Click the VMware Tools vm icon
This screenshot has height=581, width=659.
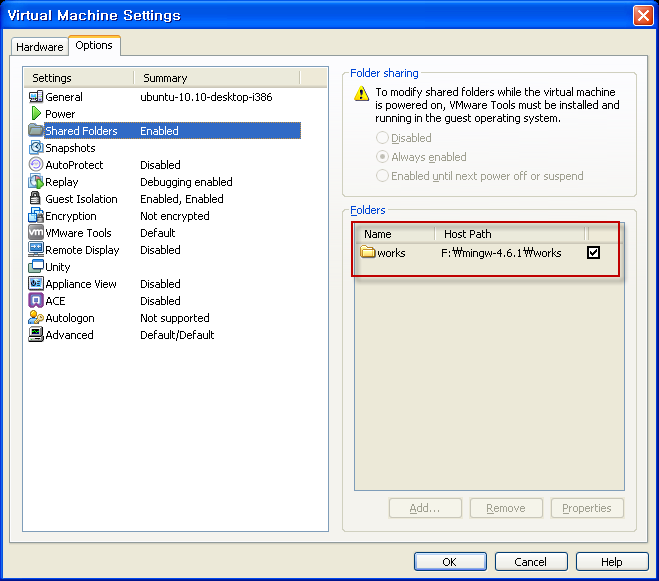(36, 232)
